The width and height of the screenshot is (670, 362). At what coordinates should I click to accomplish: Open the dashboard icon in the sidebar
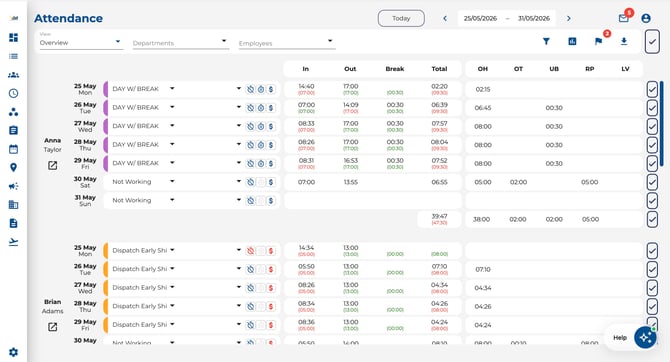[x=13, y=38]
